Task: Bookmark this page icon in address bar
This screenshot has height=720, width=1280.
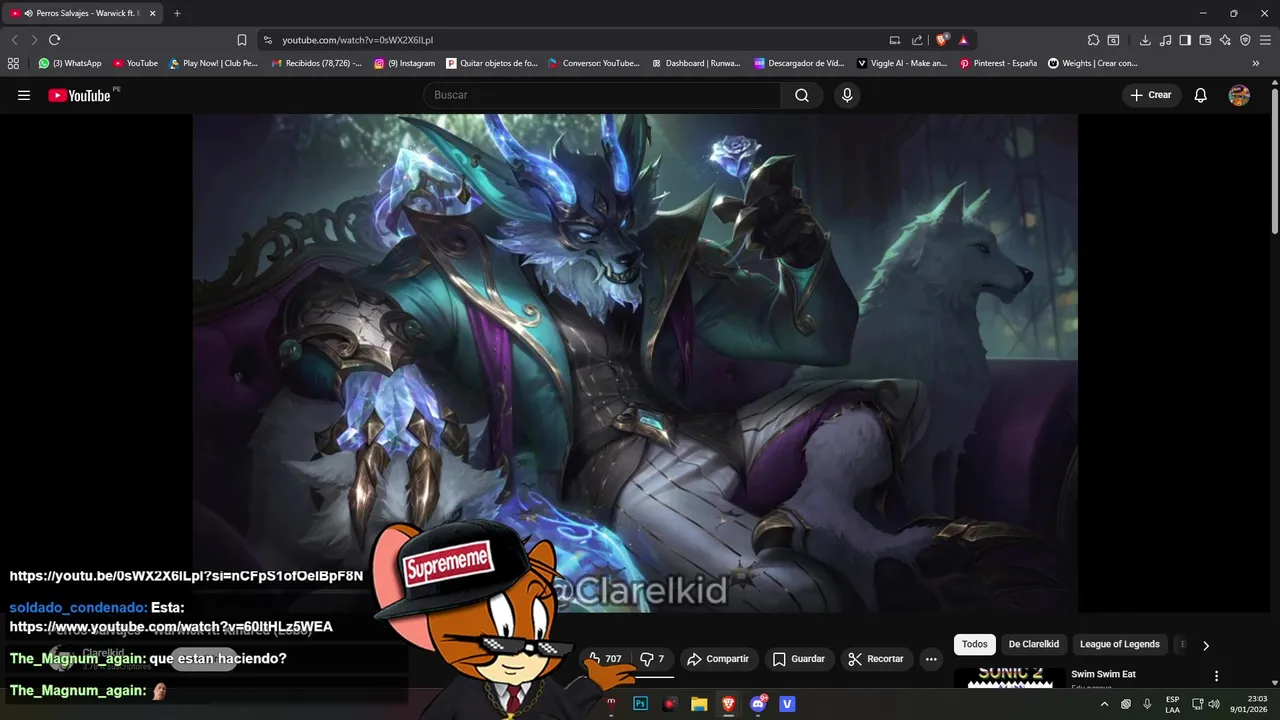Action: pyautogui.click(x=241, y=40)
